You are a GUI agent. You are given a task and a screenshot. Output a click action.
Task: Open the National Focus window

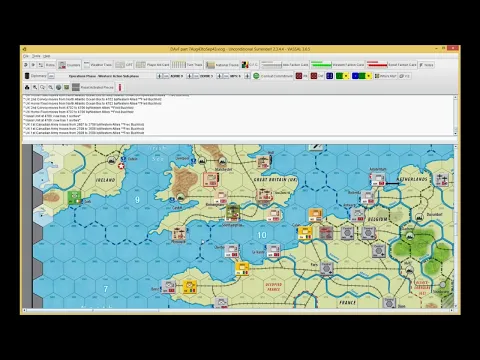[222, 65]
